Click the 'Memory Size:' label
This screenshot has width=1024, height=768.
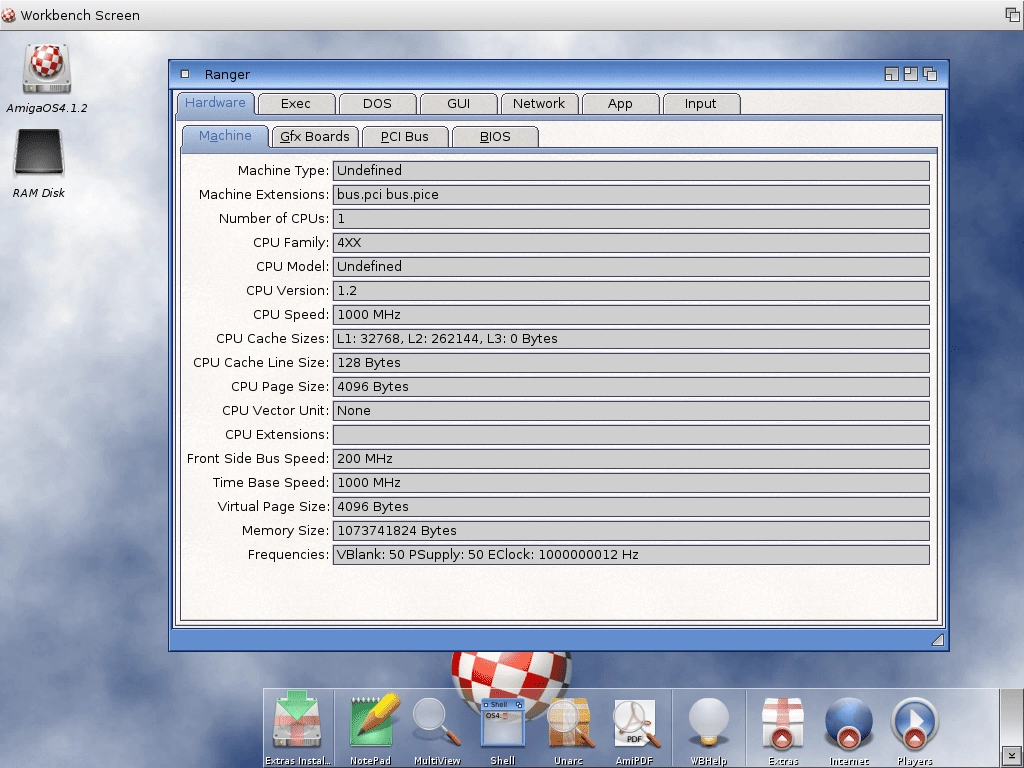click(285, 531)
